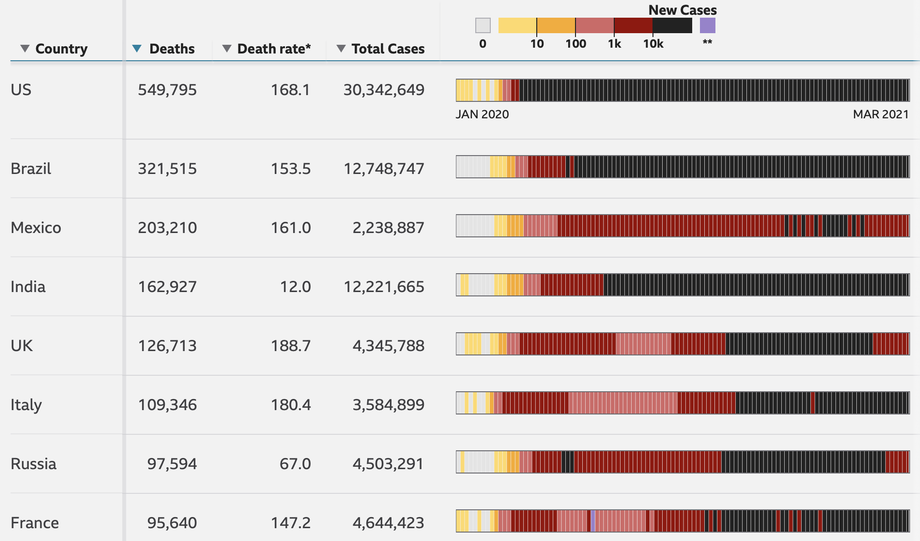Click the France country name
The width and height of the screenshot is (920, 541).
coord(35,523)
